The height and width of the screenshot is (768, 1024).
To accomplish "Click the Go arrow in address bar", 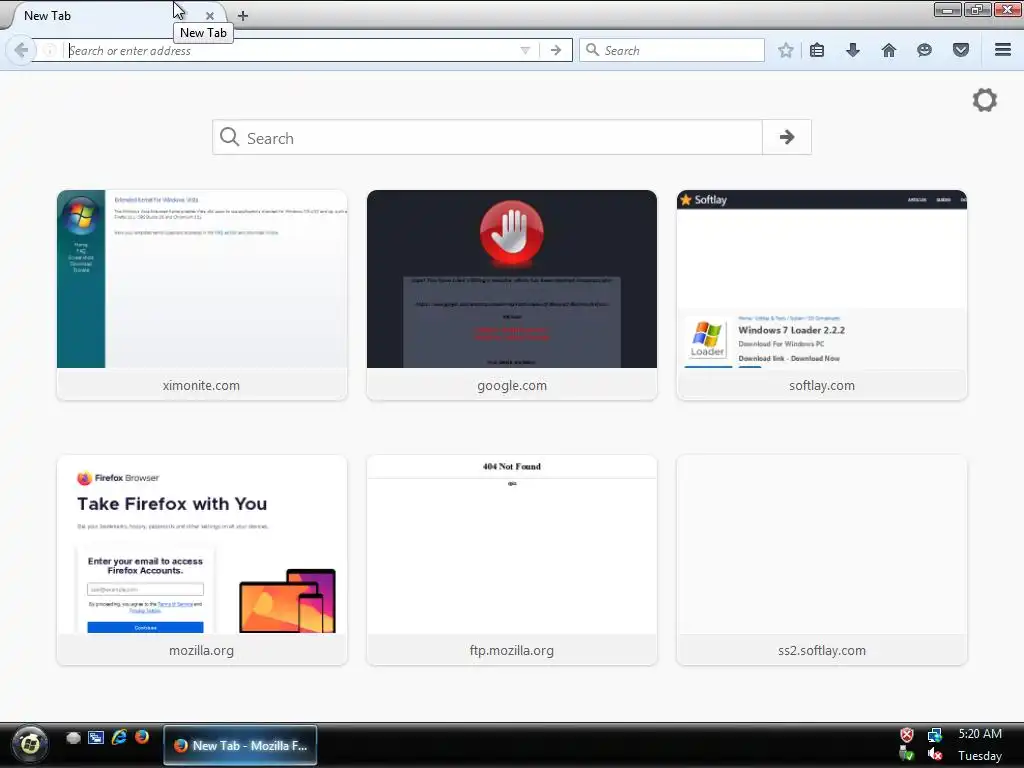I will pos(556,50).
